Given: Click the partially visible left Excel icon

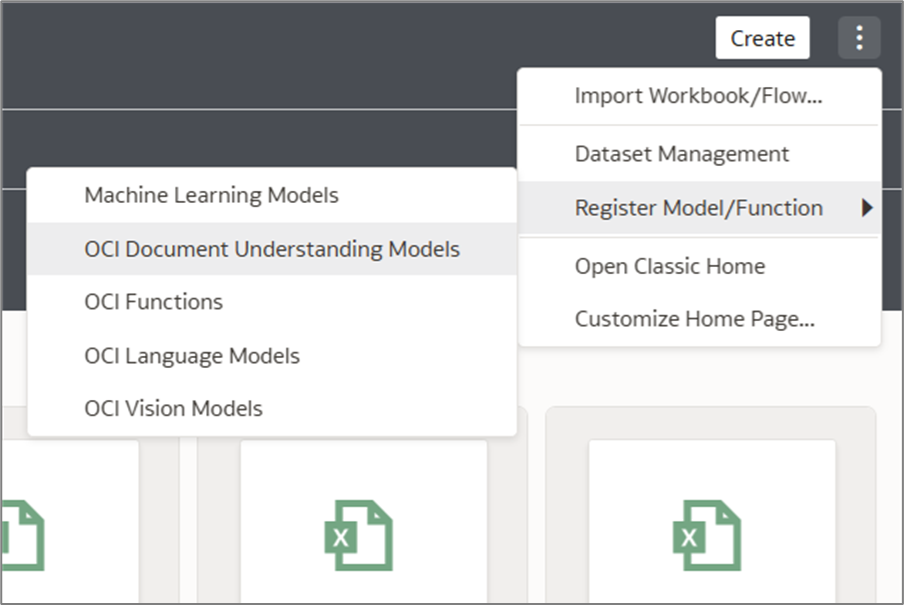Looking at the screenshot, I should [x=22, y=537].
